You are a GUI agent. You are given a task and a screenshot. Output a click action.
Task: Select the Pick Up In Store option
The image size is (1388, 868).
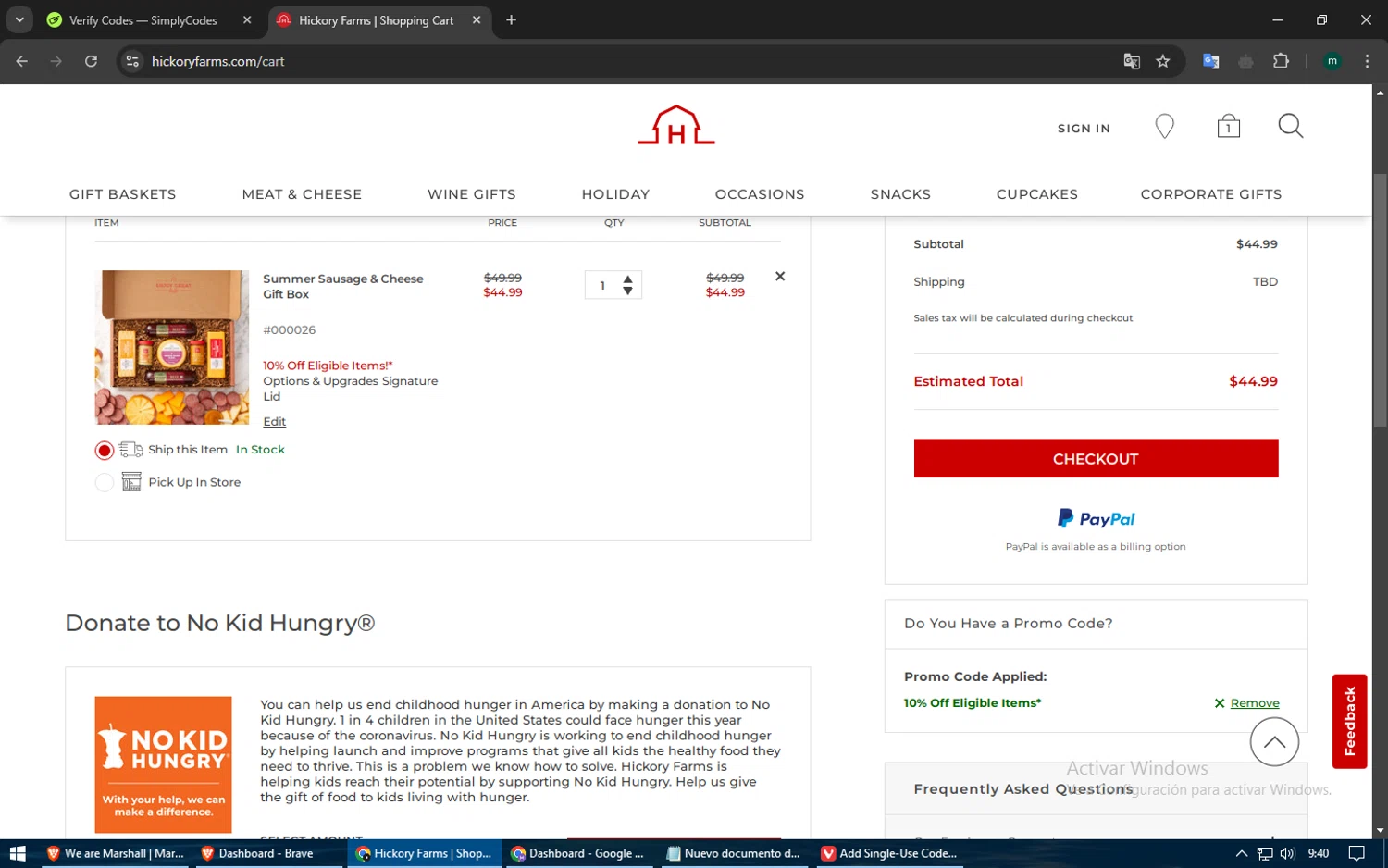click(105, 483)
